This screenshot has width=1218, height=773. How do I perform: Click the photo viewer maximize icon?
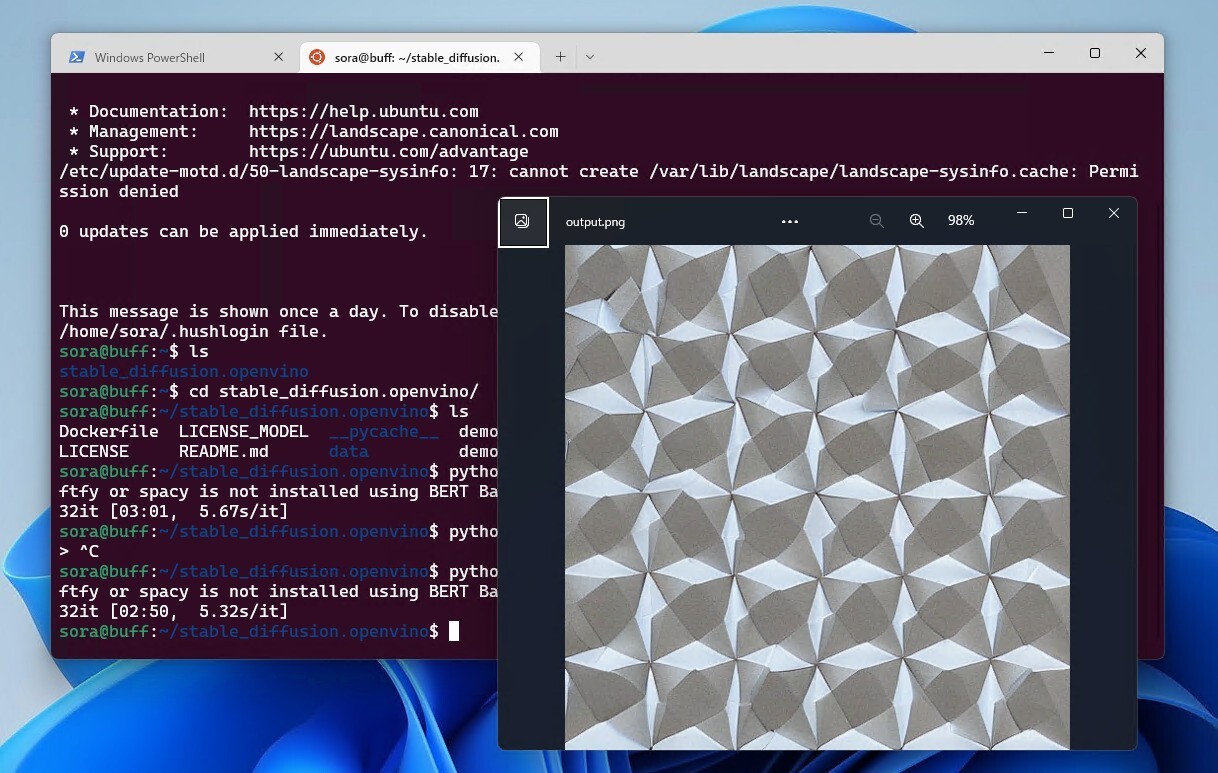point(1067,213)
